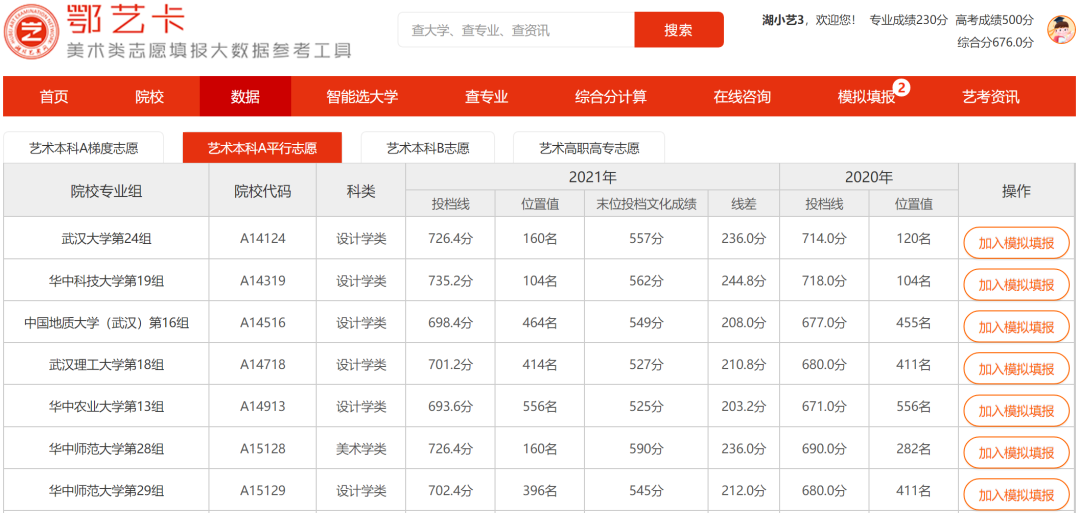Click 中国地质大学（武汉）第16组 cell
This screenshot has height=513, width=1080.
coord(106,323)
